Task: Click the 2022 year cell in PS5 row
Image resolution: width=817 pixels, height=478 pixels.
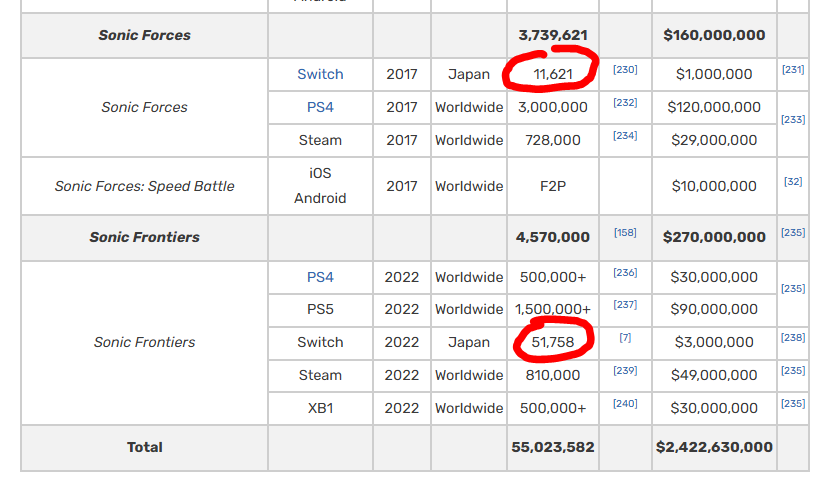Action: point(402,309)
